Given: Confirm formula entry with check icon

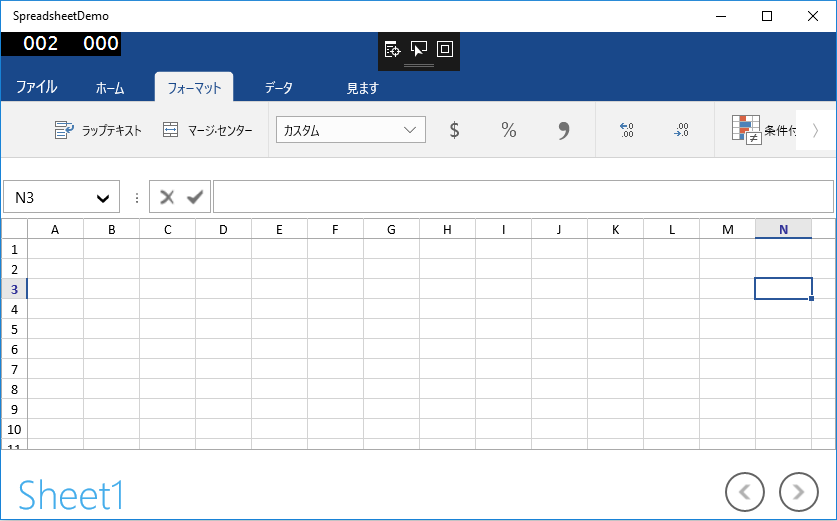Looking at the screenshot, I should (195, 198).
